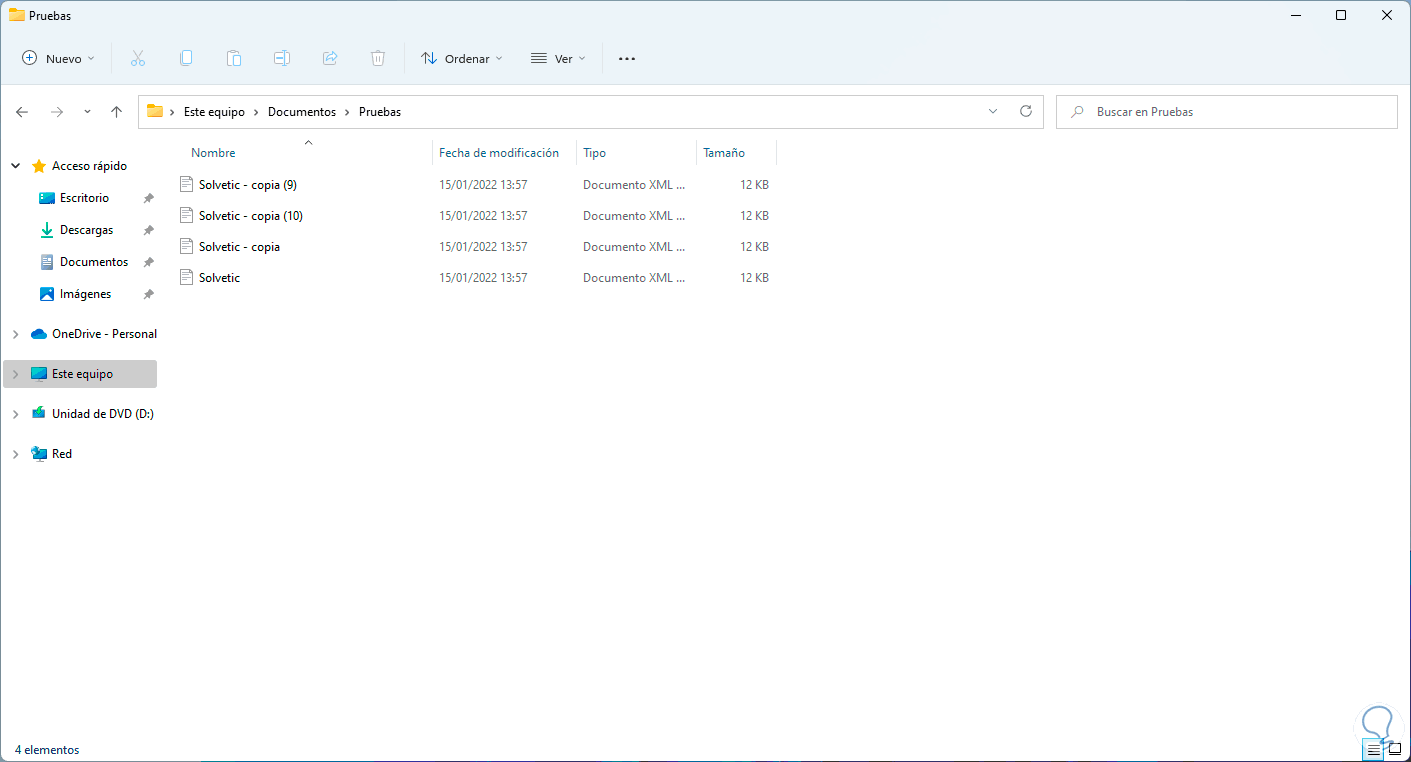Open the Nuevo dropdown menu
Screen dimensions: 1411x762
point(58,59)
